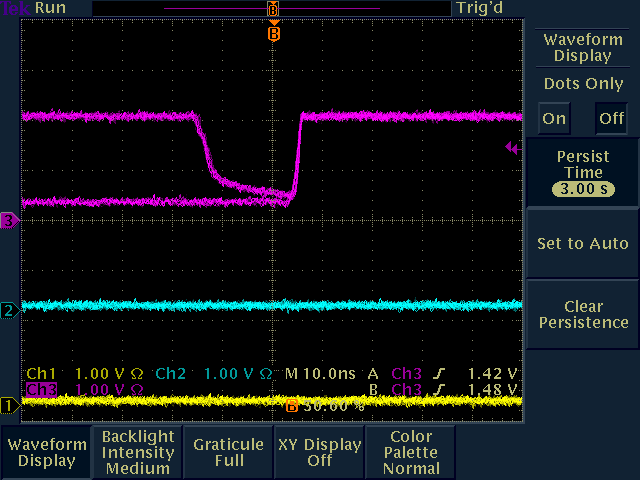
Task: Click the channel 3 magenta ground marker
Action: (x=8, y=220)
